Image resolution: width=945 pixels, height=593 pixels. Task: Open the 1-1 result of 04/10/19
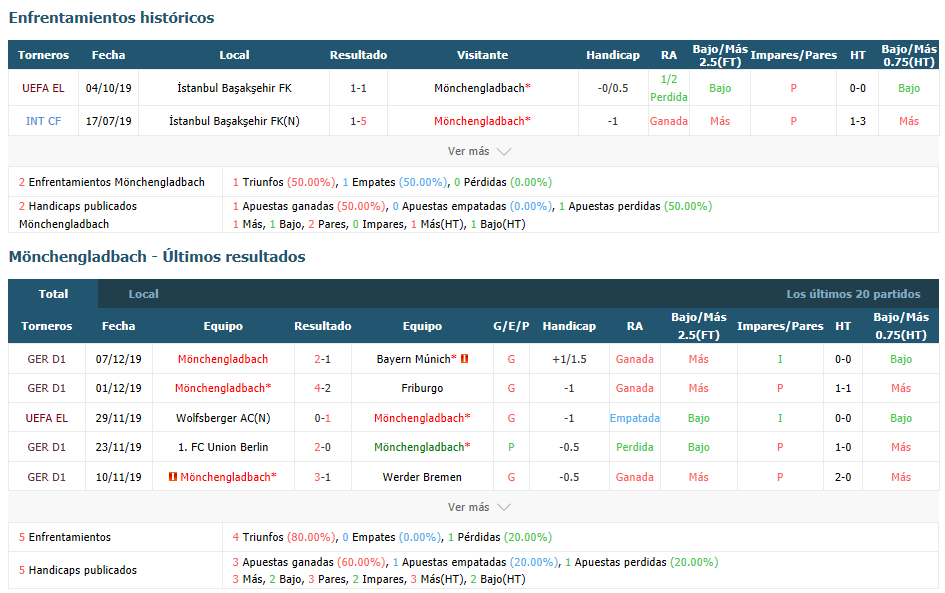[359, 88]
